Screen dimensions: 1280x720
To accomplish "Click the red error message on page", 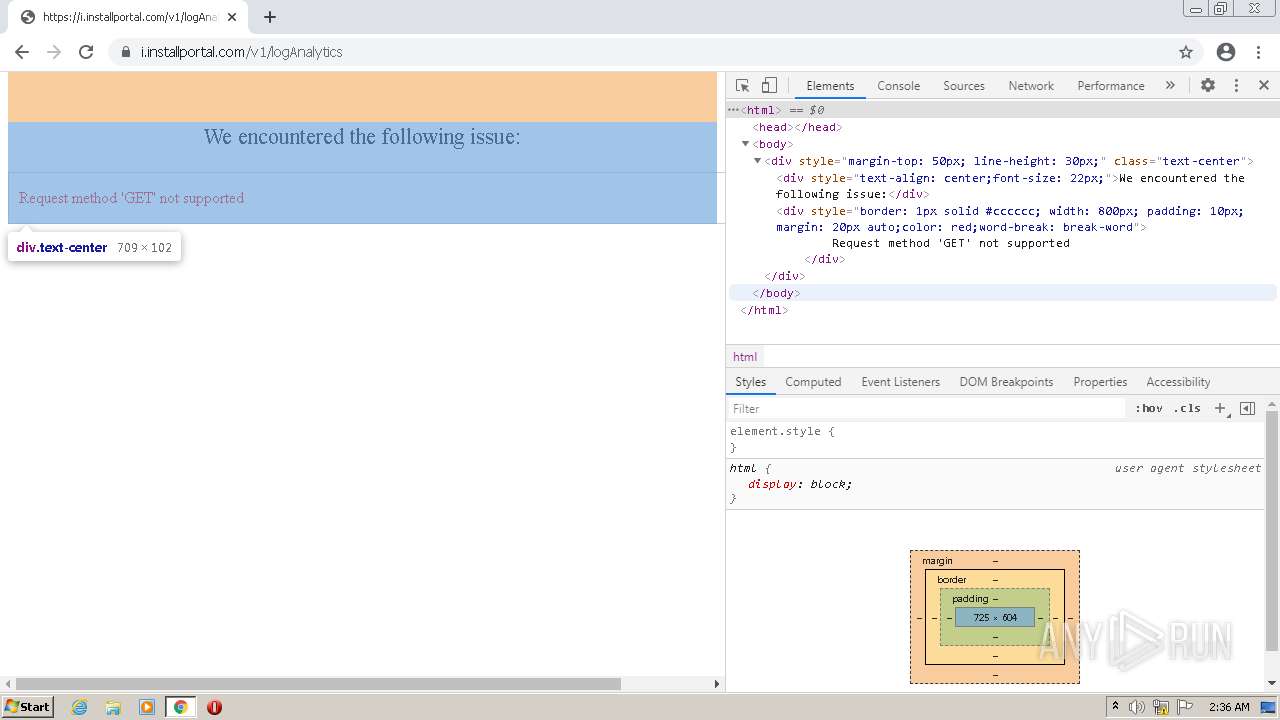I will pyautogui.click(x=131, y=198).
